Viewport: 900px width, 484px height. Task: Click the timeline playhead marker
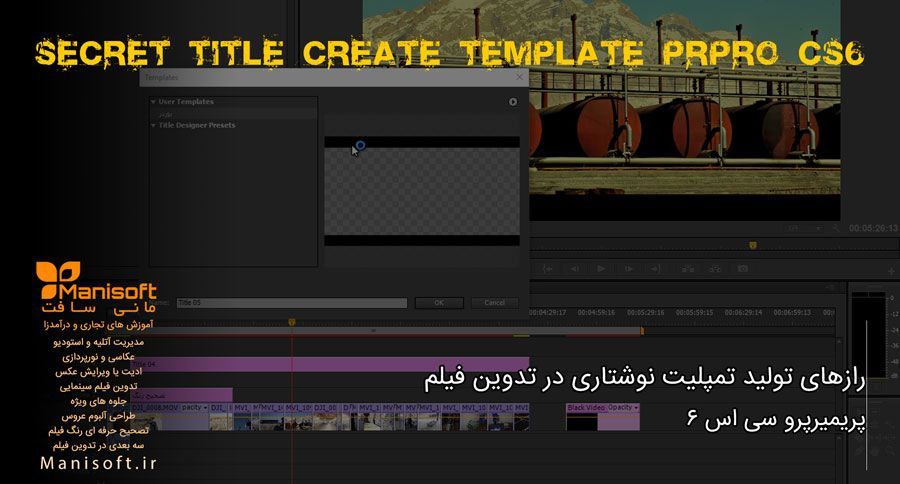(x=292, y=322)
